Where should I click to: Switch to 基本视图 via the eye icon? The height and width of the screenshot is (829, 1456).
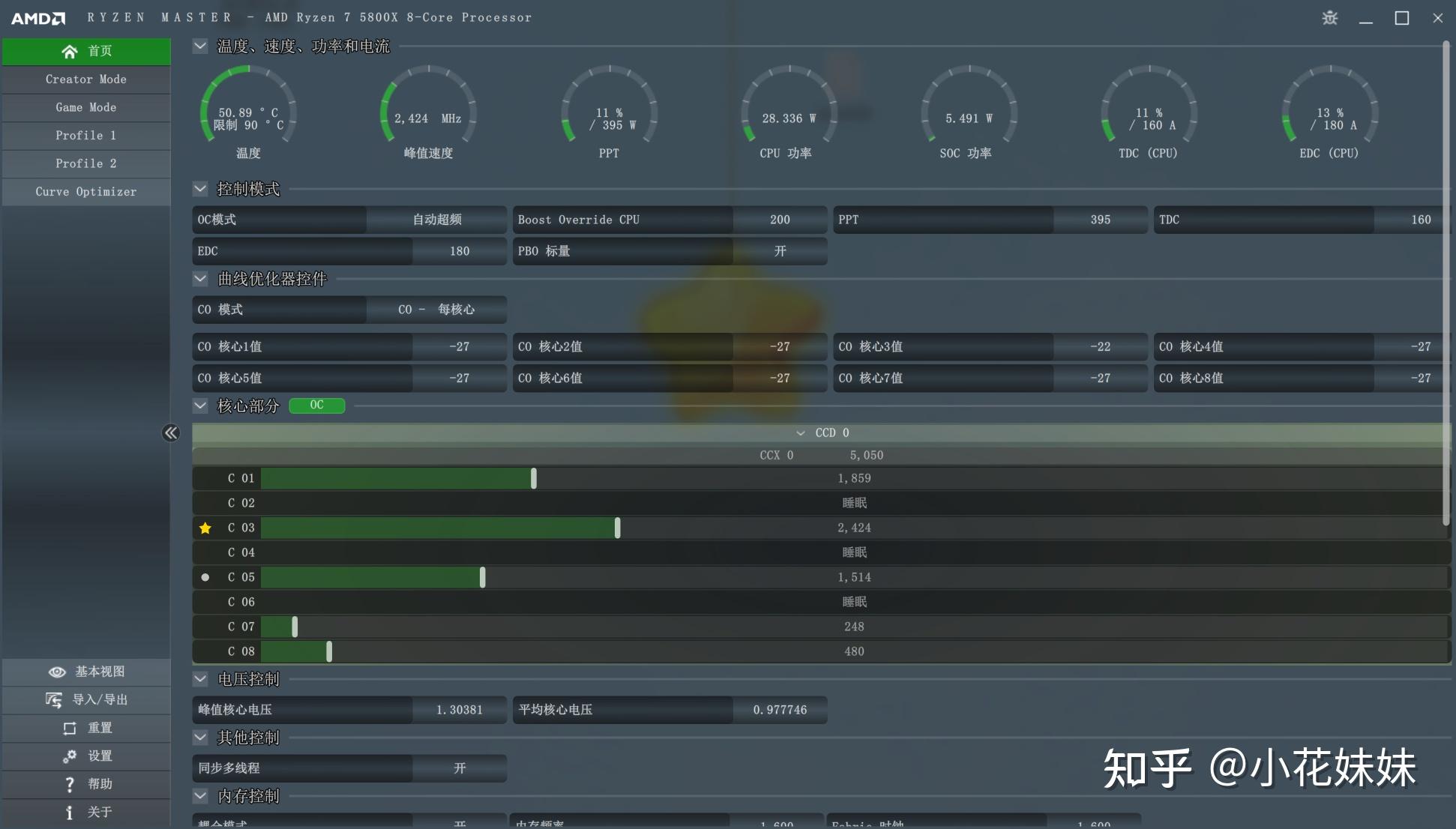tap(57, 672)
